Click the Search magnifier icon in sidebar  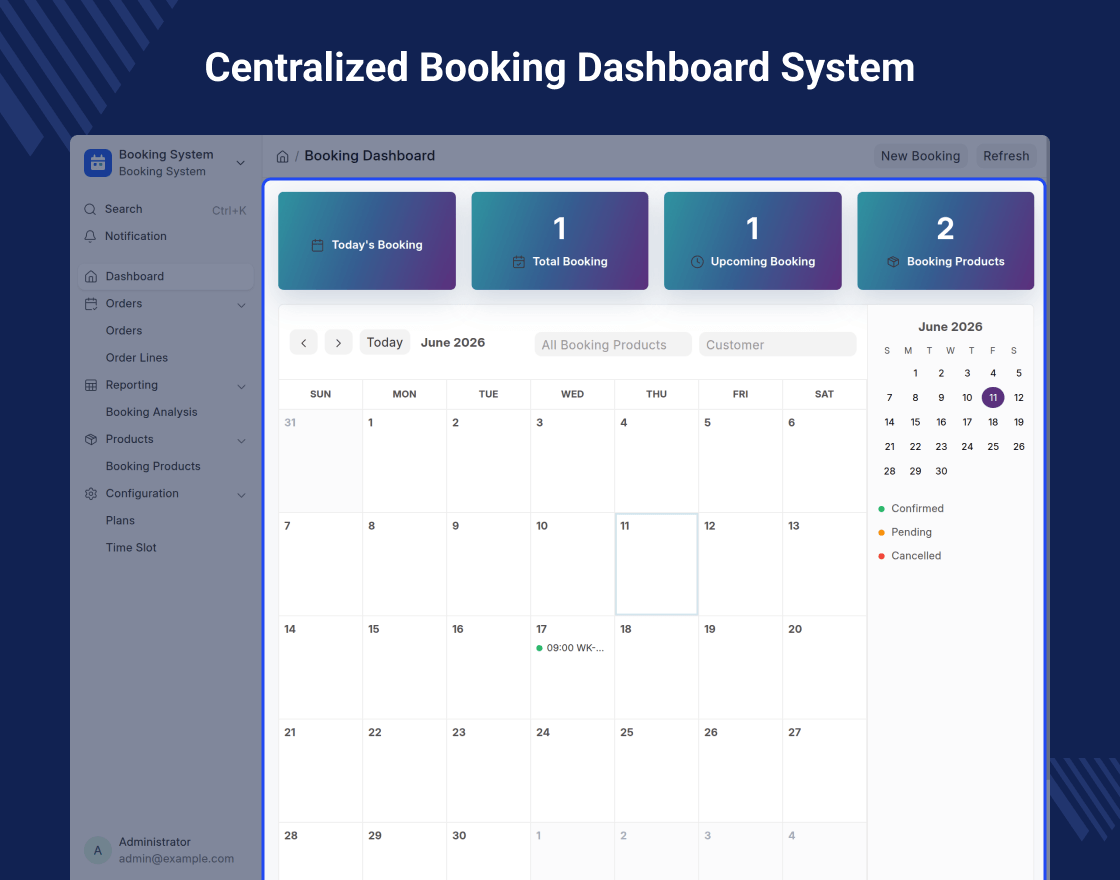pyautogui.click(x=90, y=209)
